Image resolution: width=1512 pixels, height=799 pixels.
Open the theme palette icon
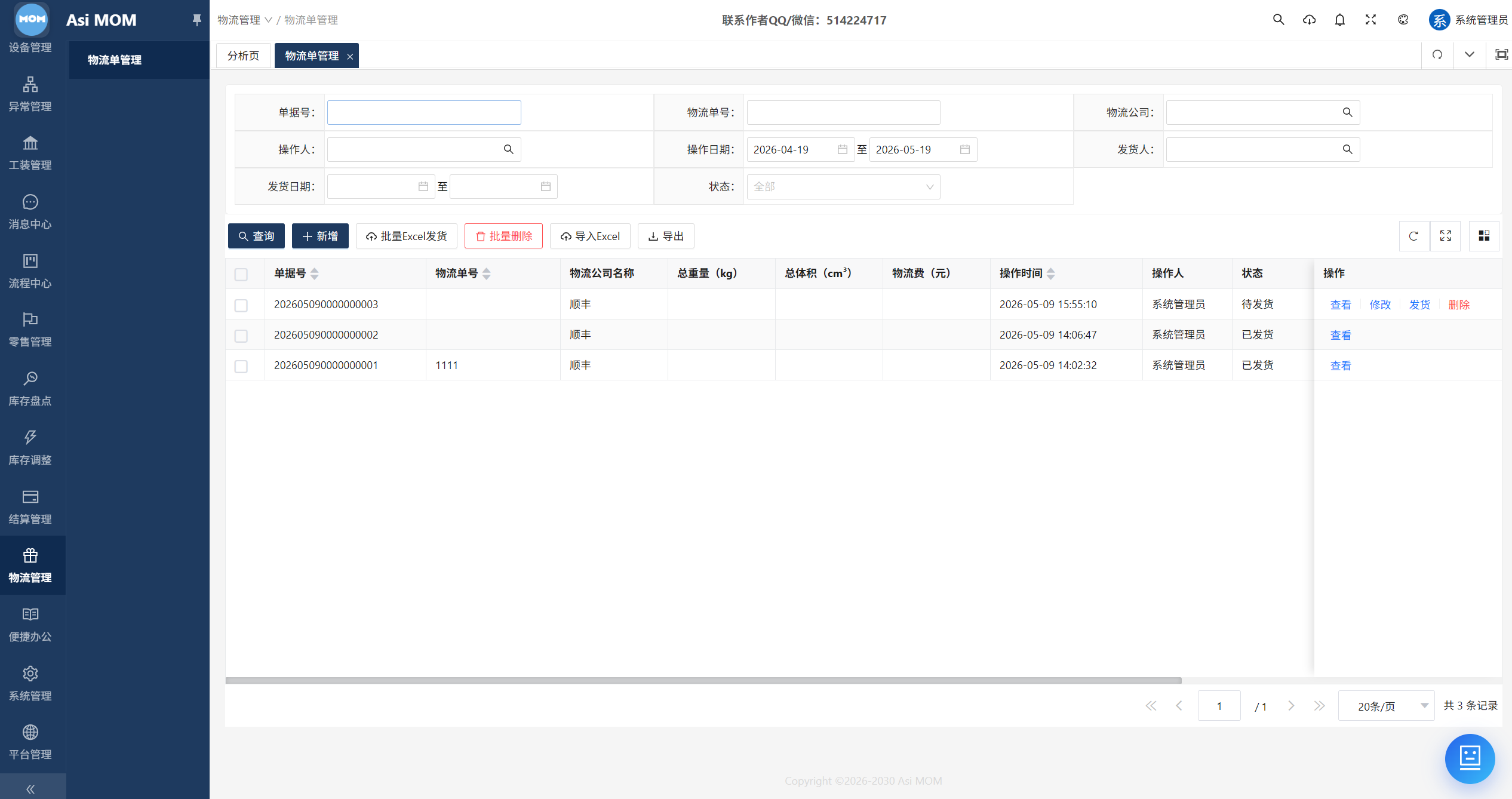click(1403, 20)
